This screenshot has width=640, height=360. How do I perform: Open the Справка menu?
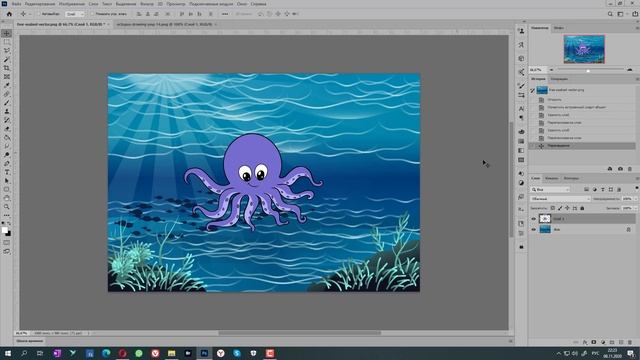point(258,4)
